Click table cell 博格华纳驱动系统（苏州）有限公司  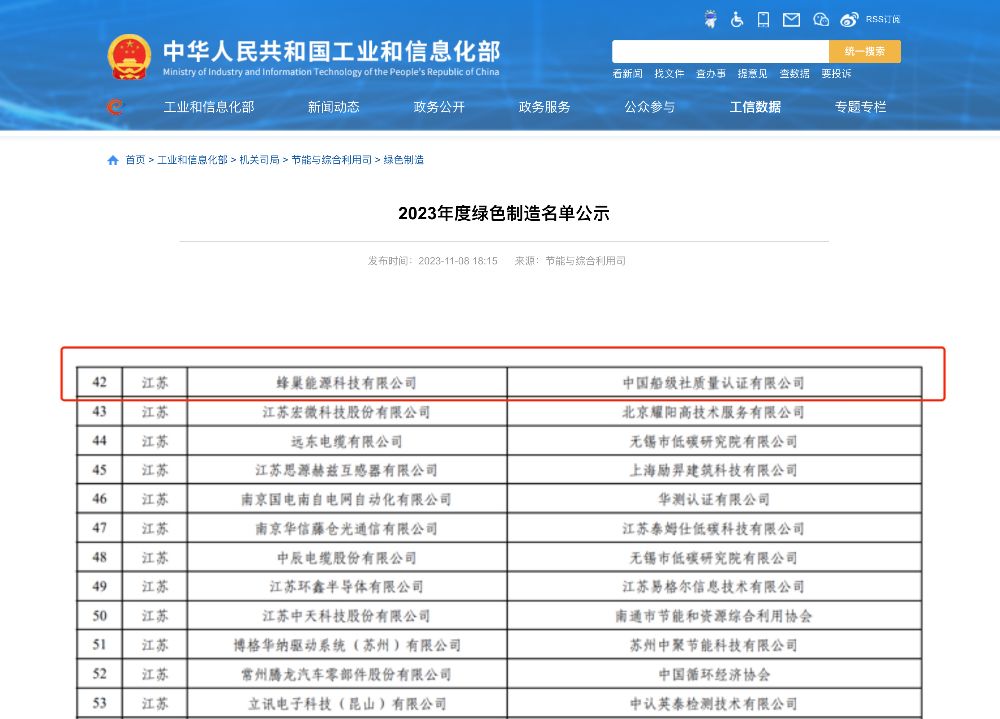tap(347, 646)
